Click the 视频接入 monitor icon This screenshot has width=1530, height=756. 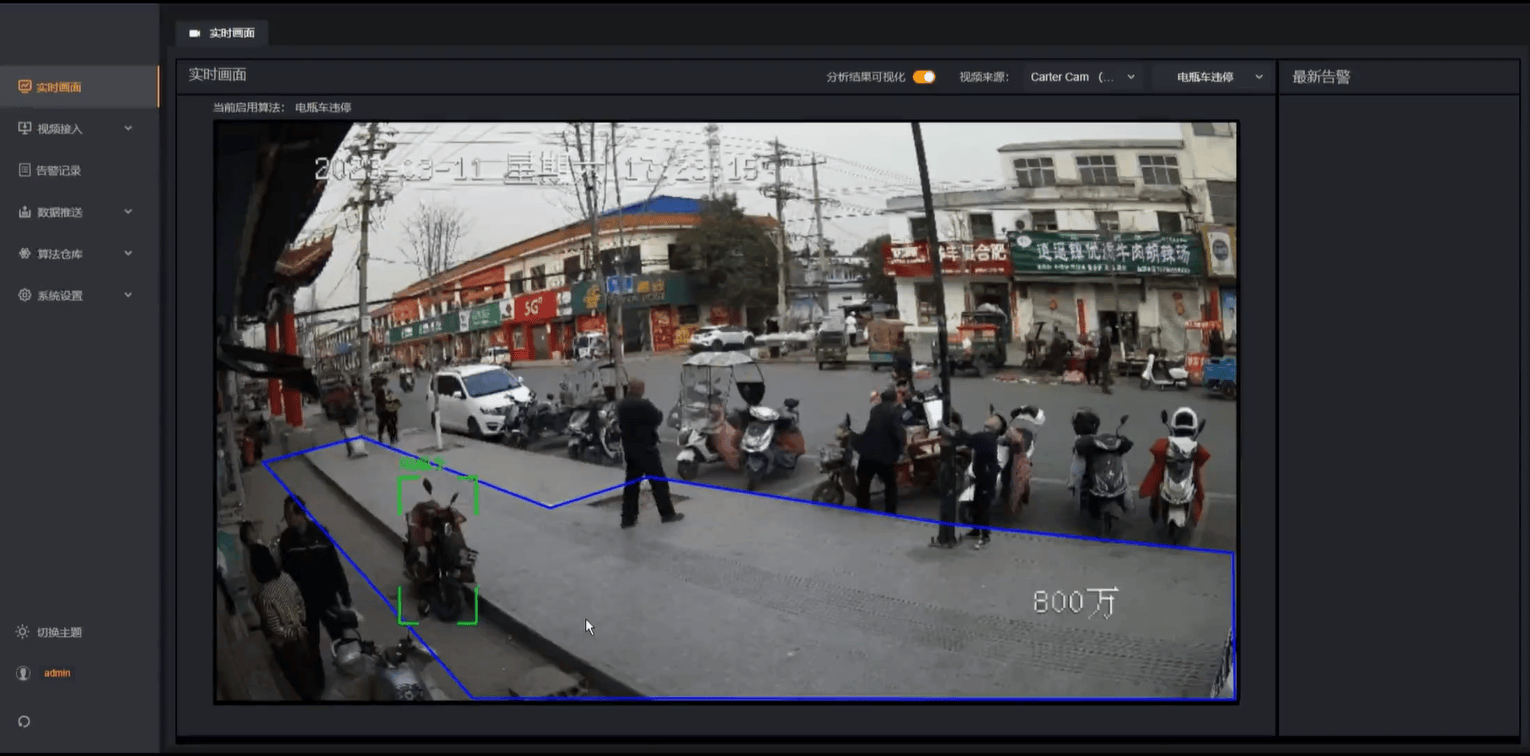(x=25, y=129)
